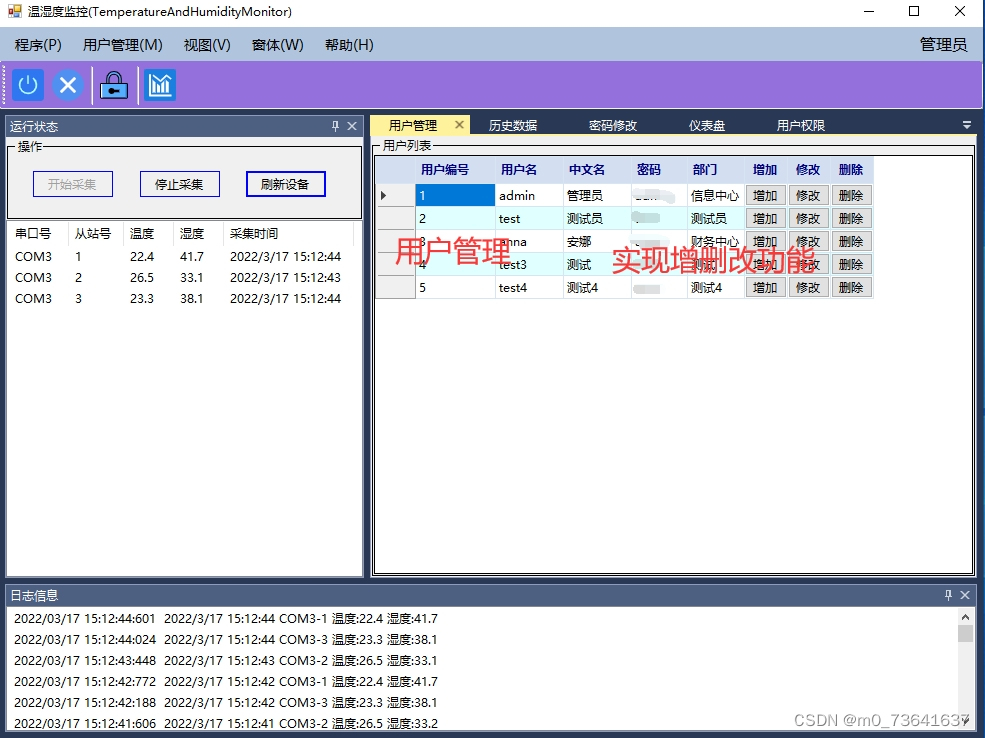This screenshot has height=738, width=985.
Task: Click 修改 in the test row
Action: (x=808, y=219)
